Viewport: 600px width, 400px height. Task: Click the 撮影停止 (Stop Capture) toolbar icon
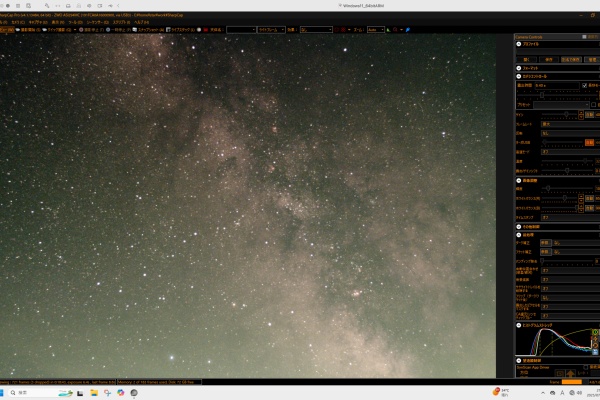point(81,30)
